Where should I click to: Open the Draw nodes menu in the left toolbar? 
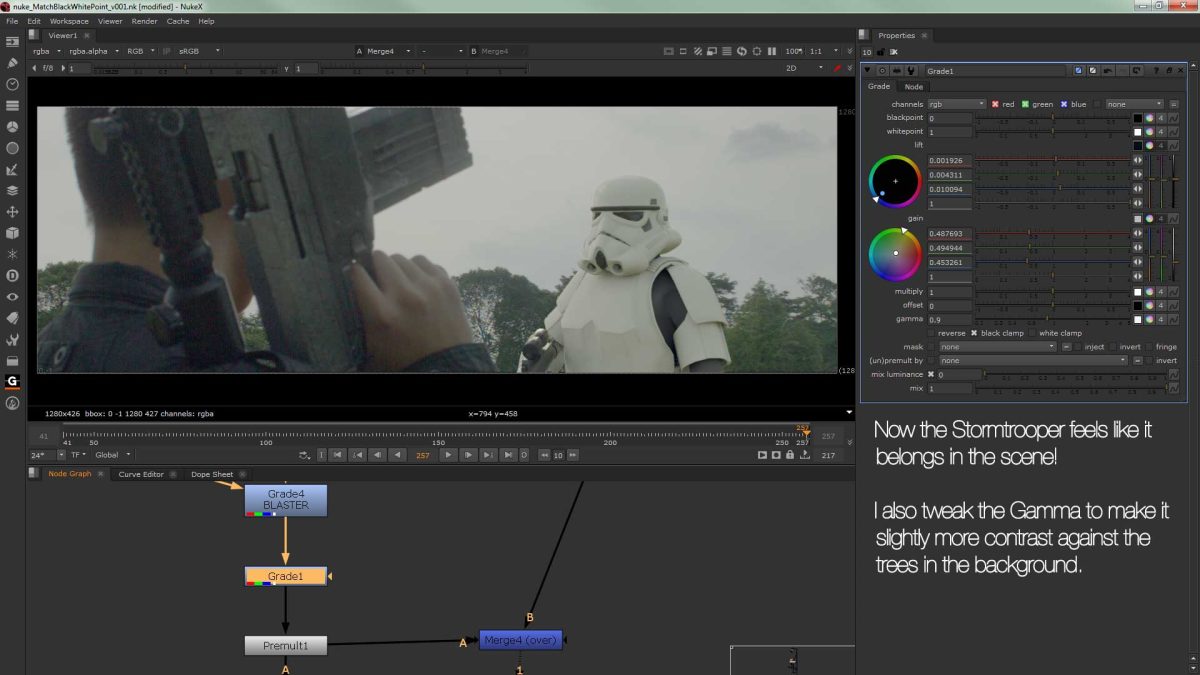point(13,63)
